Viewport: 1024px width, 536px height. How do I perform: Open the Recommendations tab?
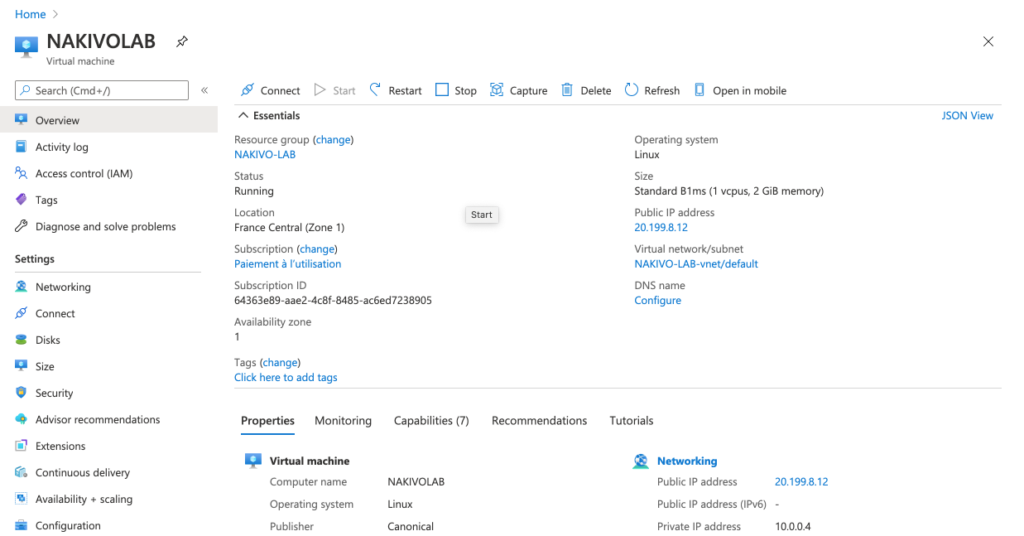click(x=539, y=420)
